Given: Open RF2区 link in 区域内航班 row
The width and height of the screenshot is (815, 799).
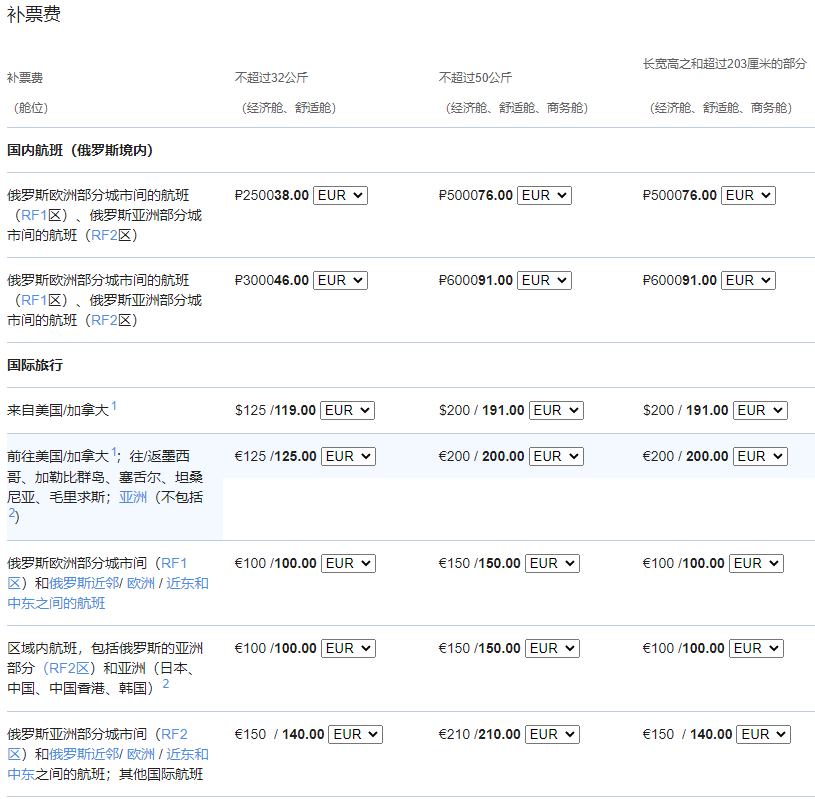Looking at the screenshot, I should [69, 668].
